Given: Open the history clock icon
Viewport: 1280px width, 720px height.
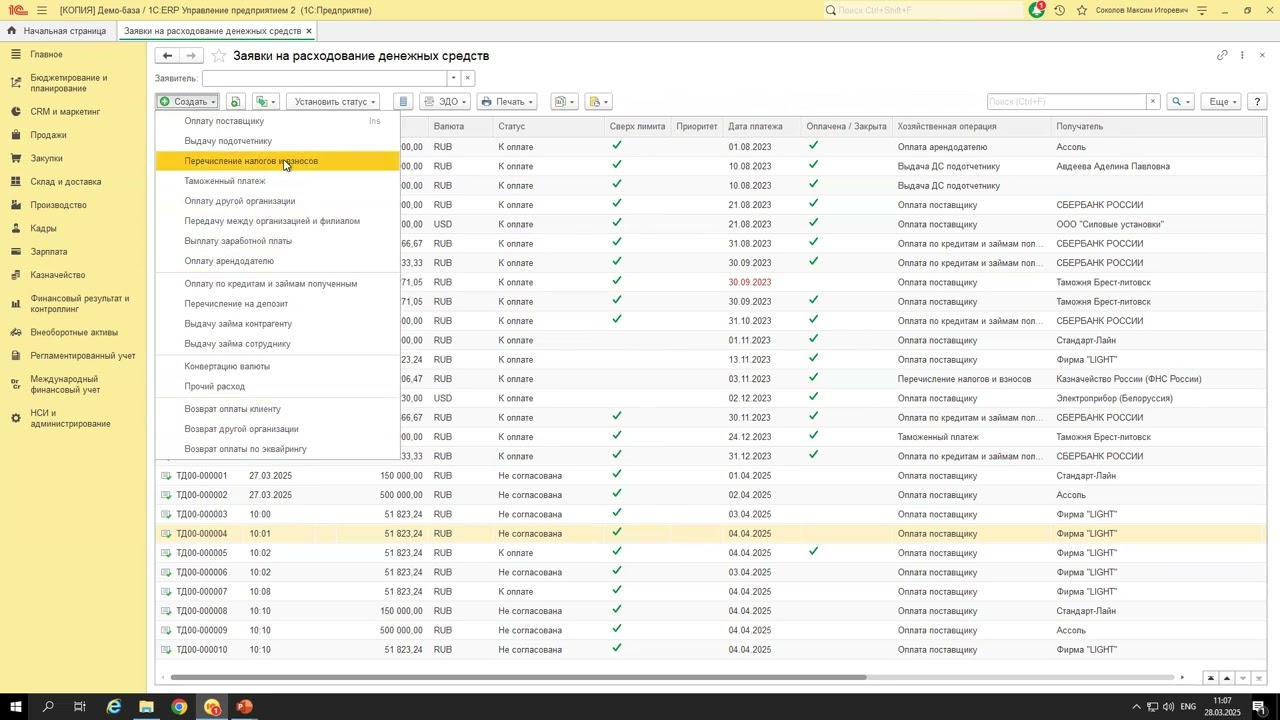Looking at the screenshot, I should click(x=1060, y=10).
